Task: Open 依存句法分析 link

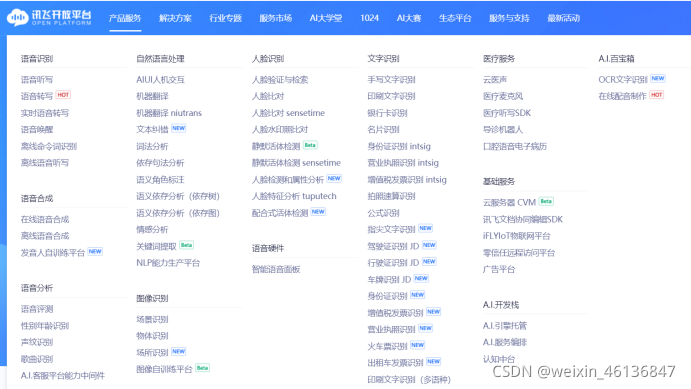Action: [160, 163]
